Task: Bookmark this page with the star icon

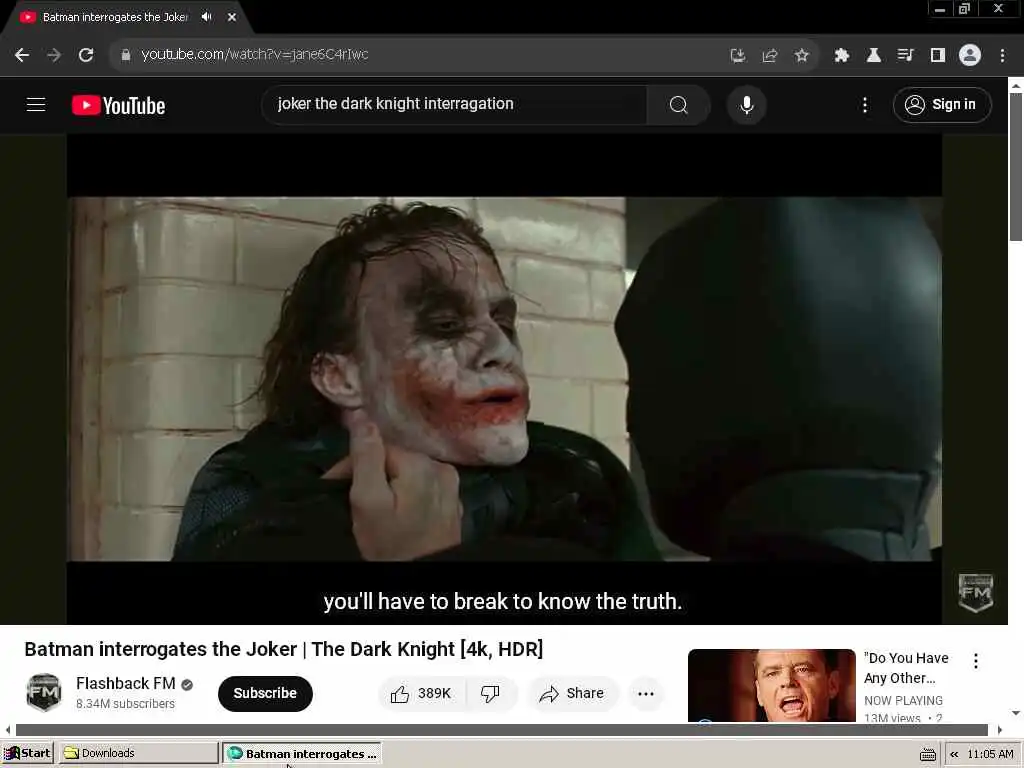Action: coord(802,56)
